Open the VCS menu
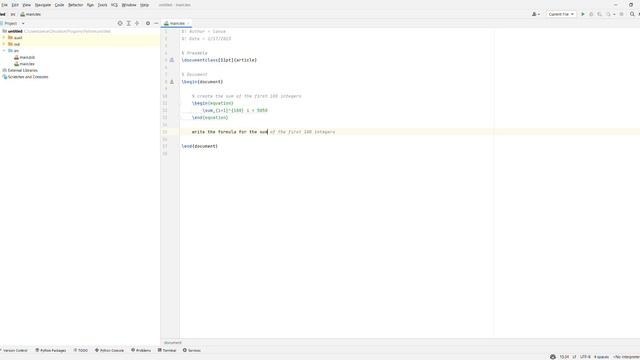The width and height of the screenshot is (640, 360). click(x=114, y=5)
